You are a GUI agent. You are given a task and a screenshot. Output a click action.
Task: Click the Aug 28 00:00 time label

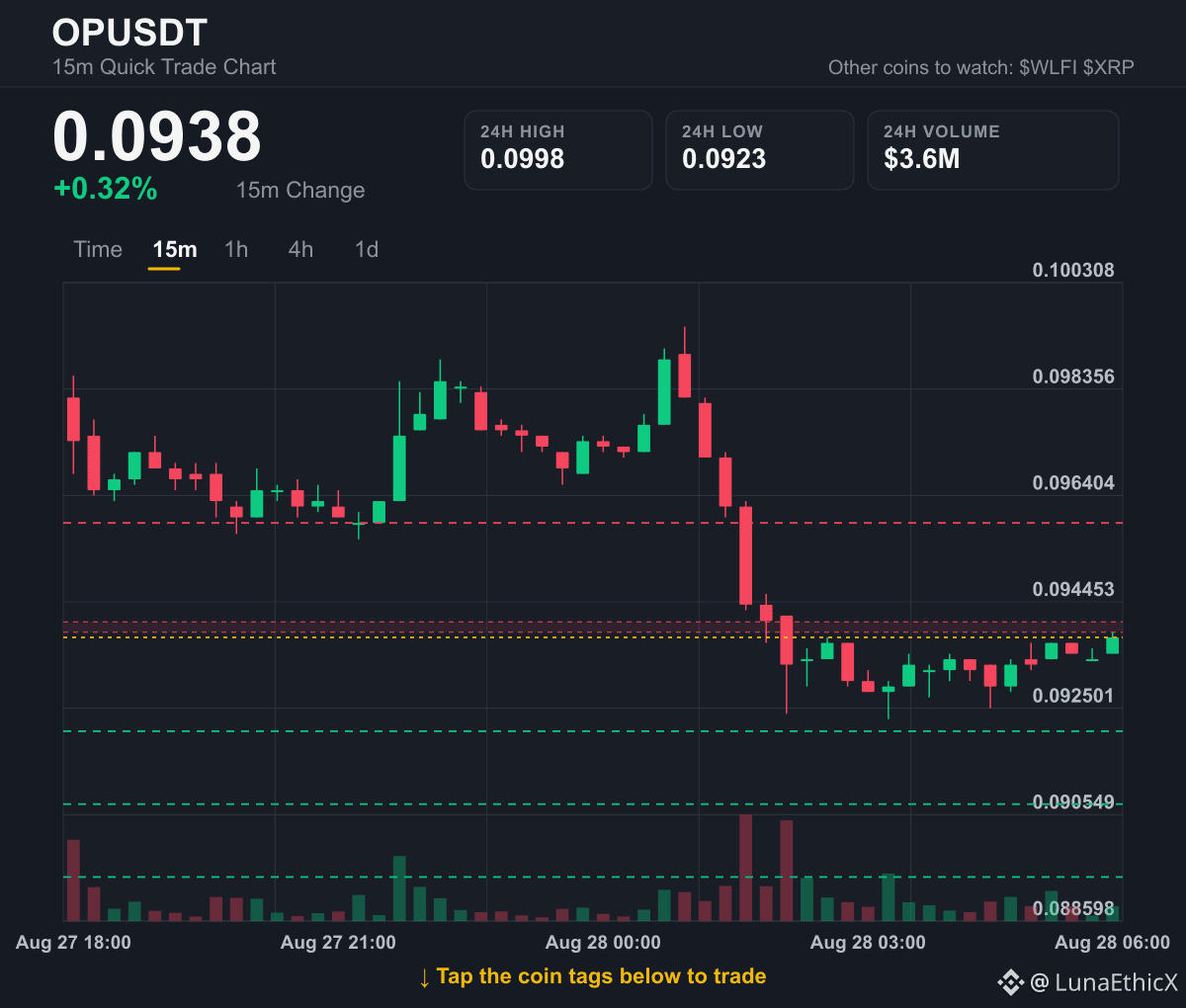pos(603,942)
